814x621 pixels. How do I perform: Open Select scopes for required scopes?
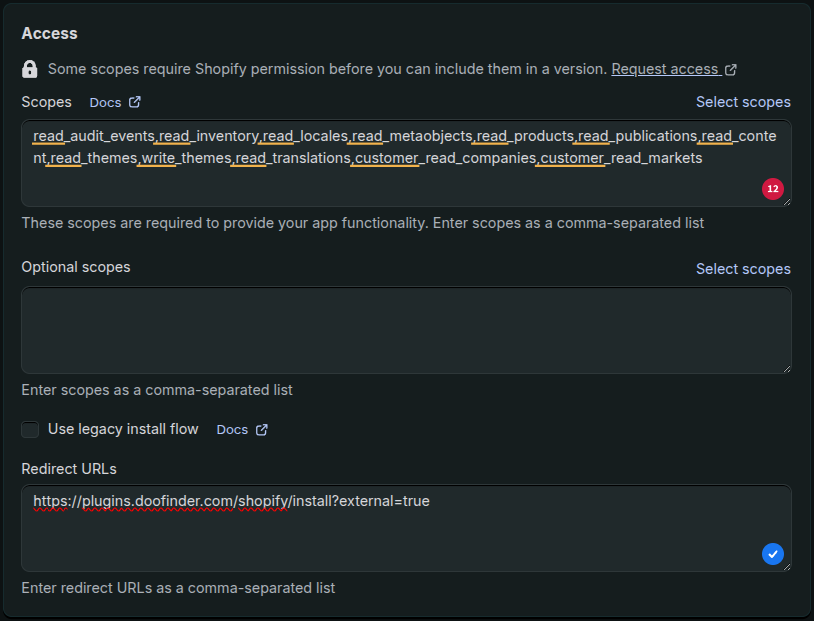tap(743, 102)
